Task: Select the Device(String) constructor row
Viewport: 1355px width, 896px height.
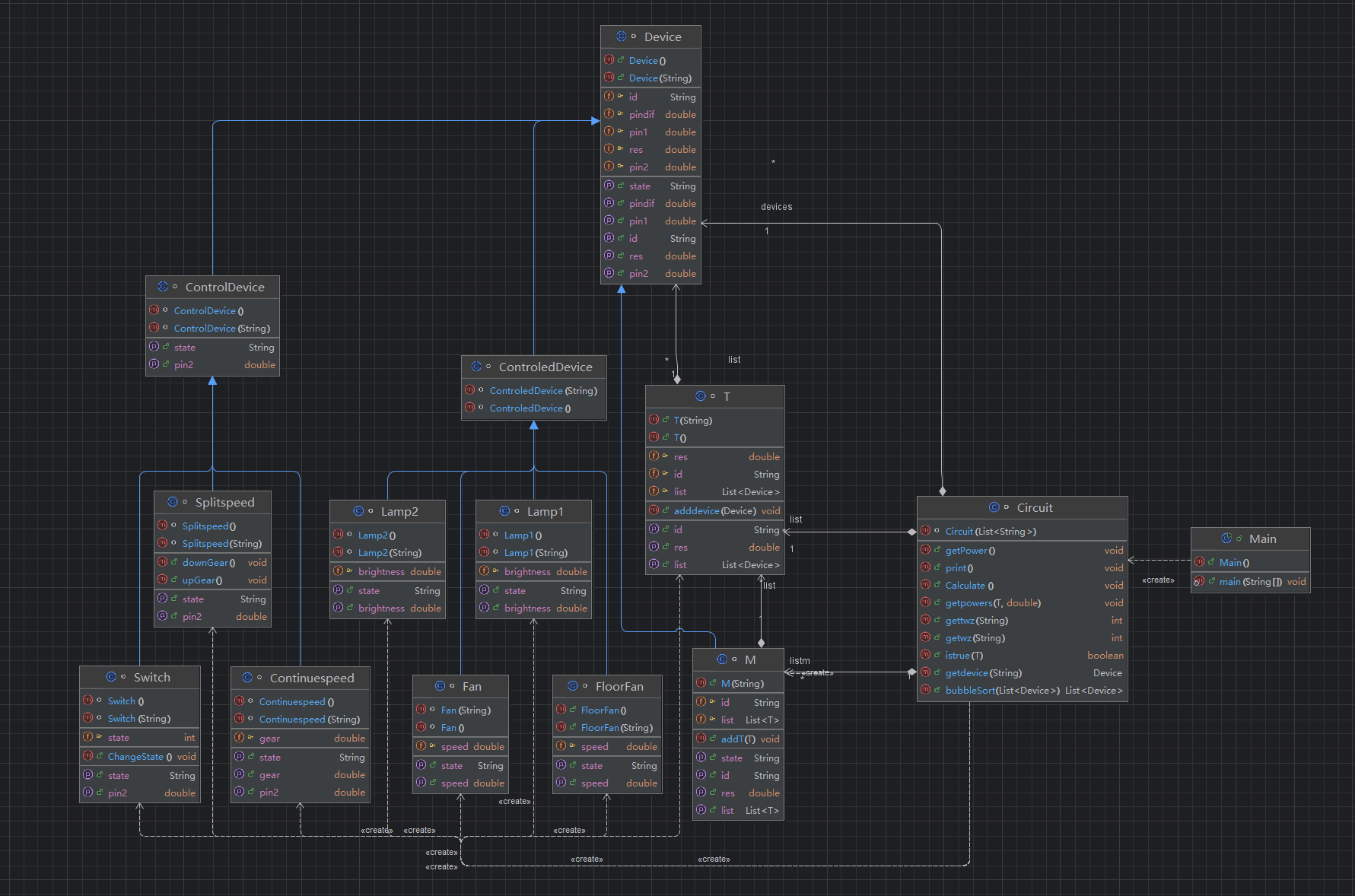Action: [x=650, y=78]
